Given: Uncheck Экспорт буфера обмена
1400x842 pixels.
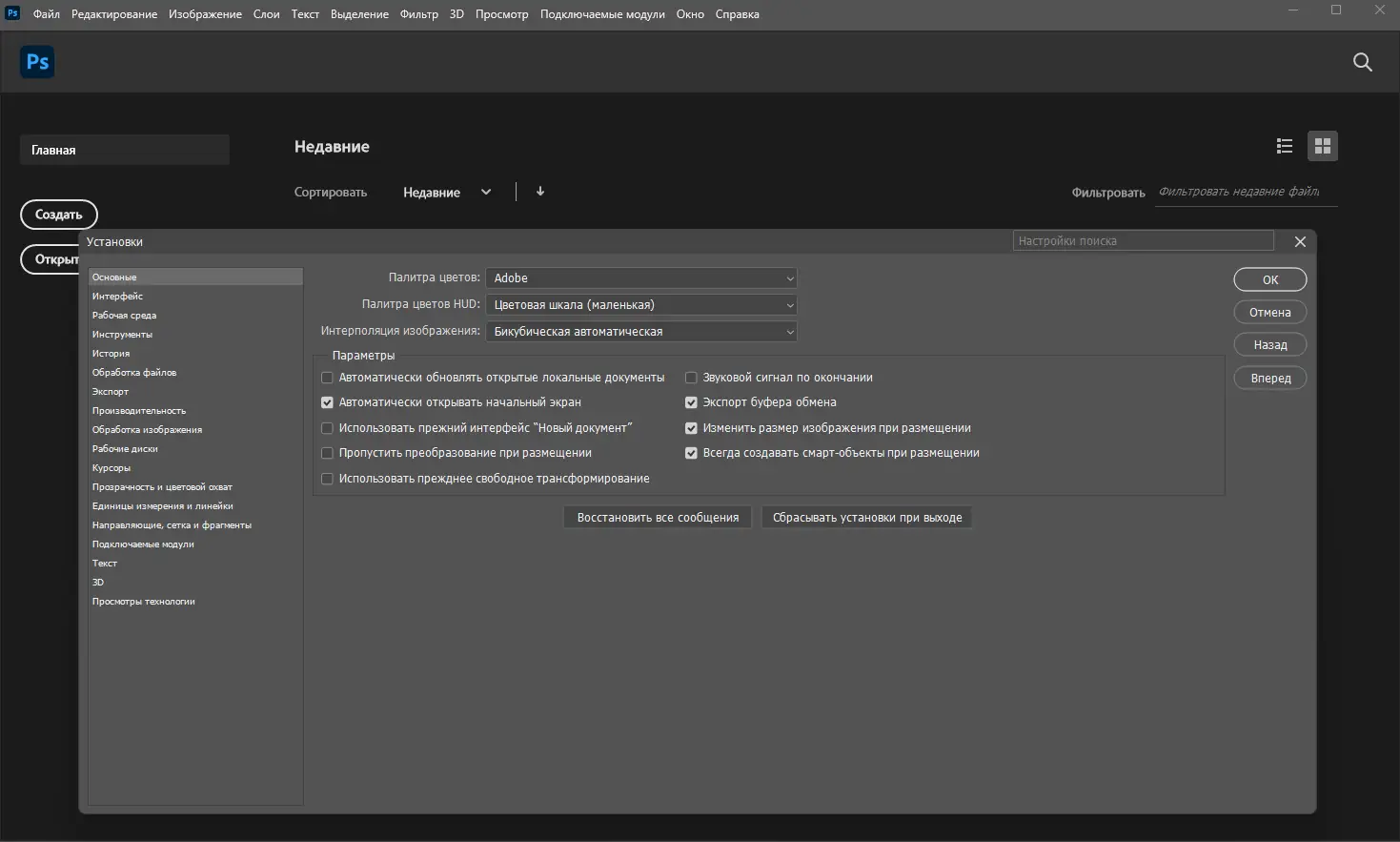Looking at the screenshot, I should 692,402.
